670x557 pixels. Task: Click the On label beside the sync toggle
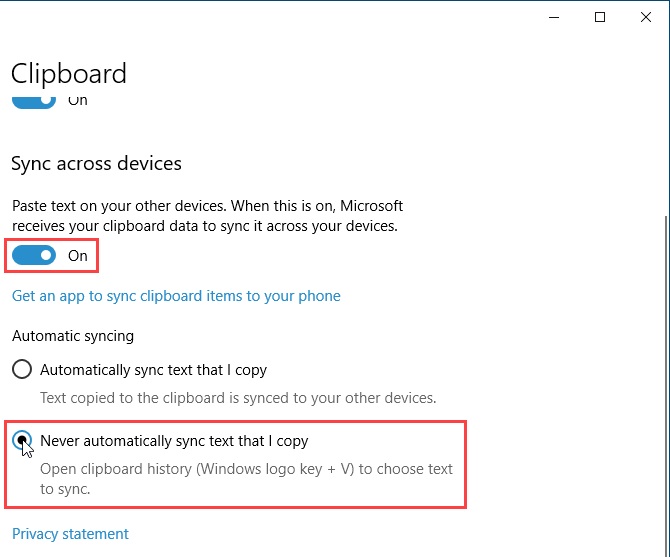78,255
